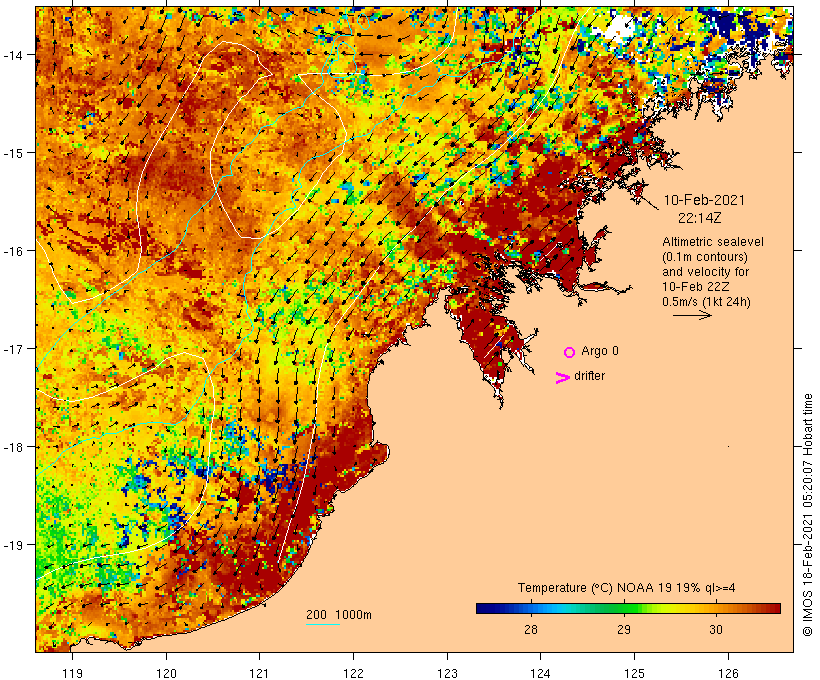The image size is (820, 680).
Task: Click the 'Argo 0' legend label
Action: point(600,351)
